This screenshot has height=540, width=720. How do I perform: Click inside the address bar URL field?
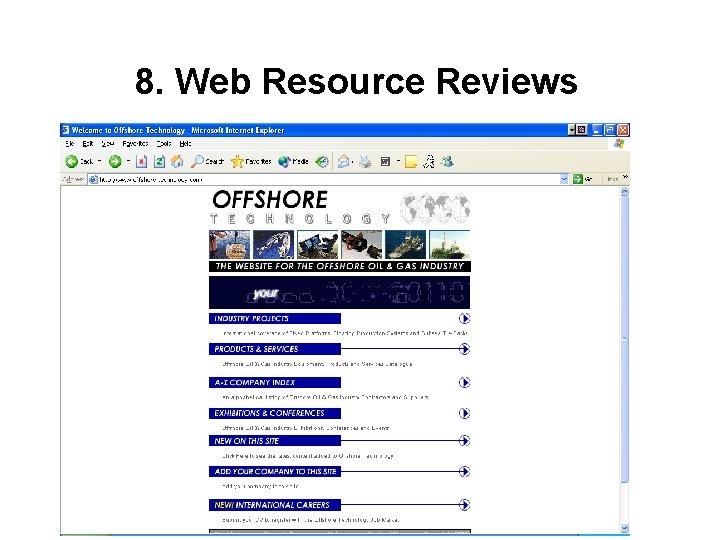[x=328, y=180]
